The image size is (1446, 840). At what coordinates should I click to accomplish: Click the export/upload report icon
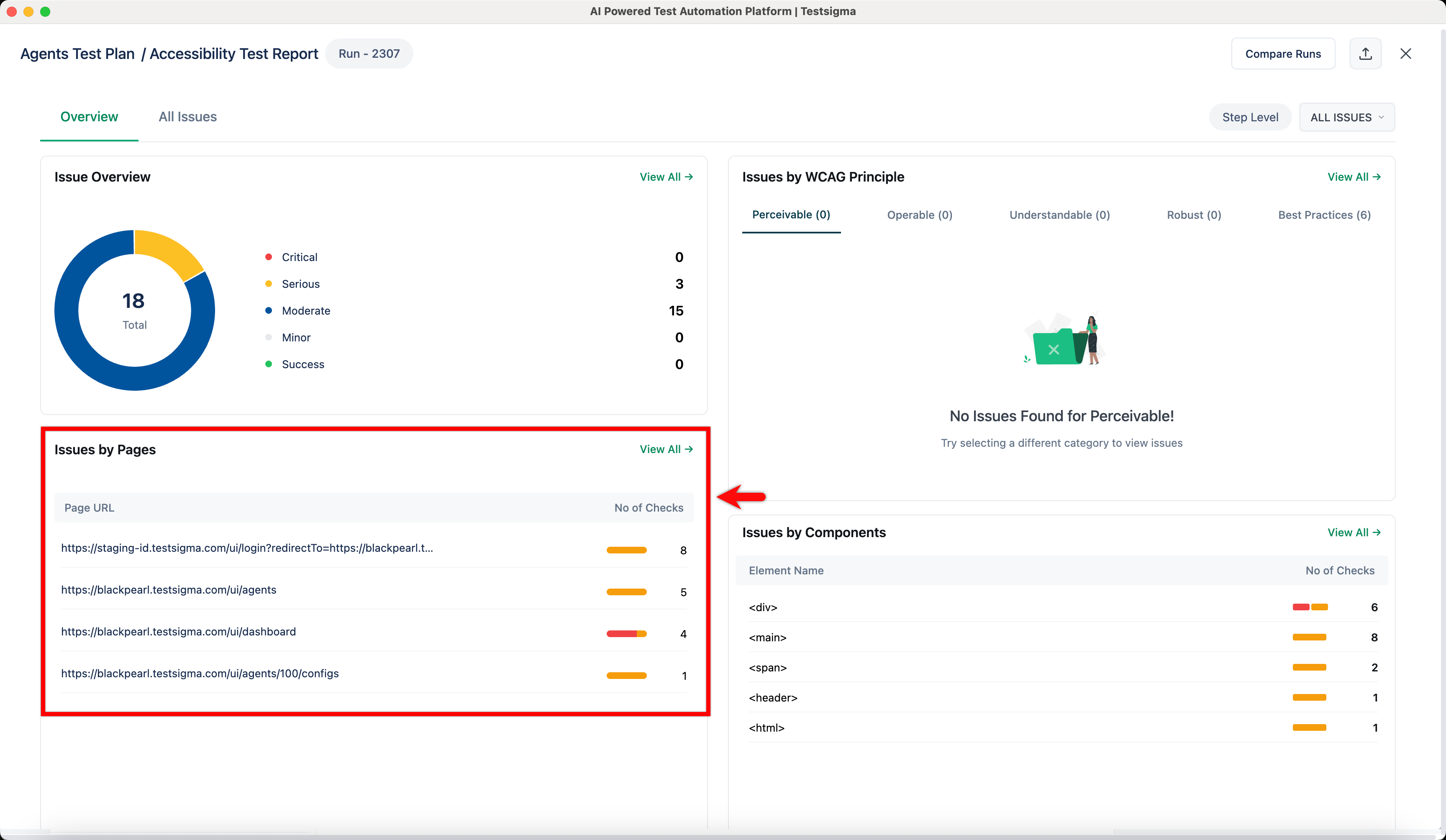tap(1365, 54)
